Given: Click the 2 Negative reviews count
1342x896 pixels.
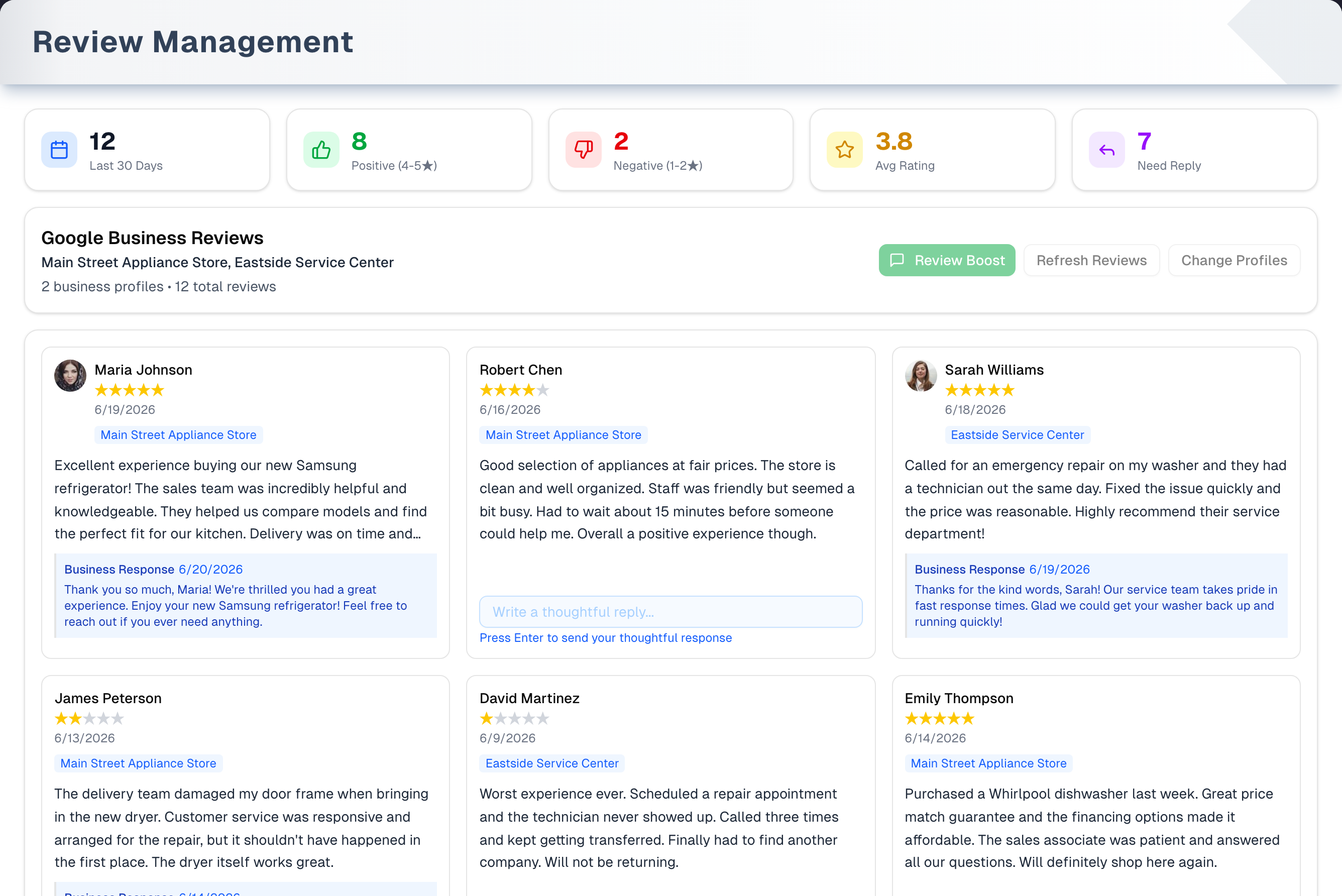Looking at the screenshot, I should (x=621, y=141).
